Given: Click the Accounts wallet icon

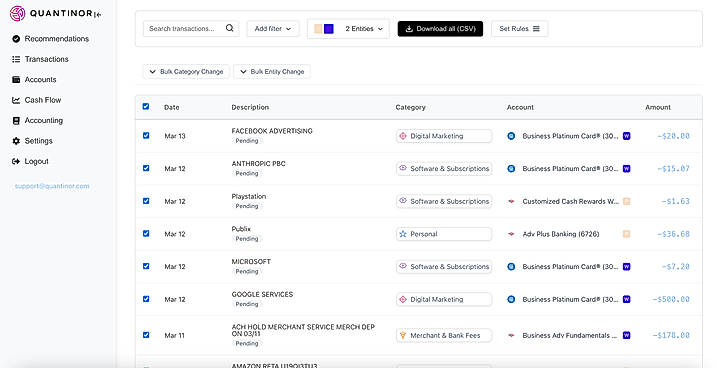Looking at the screenshot, I should click(x=16, y=80).
